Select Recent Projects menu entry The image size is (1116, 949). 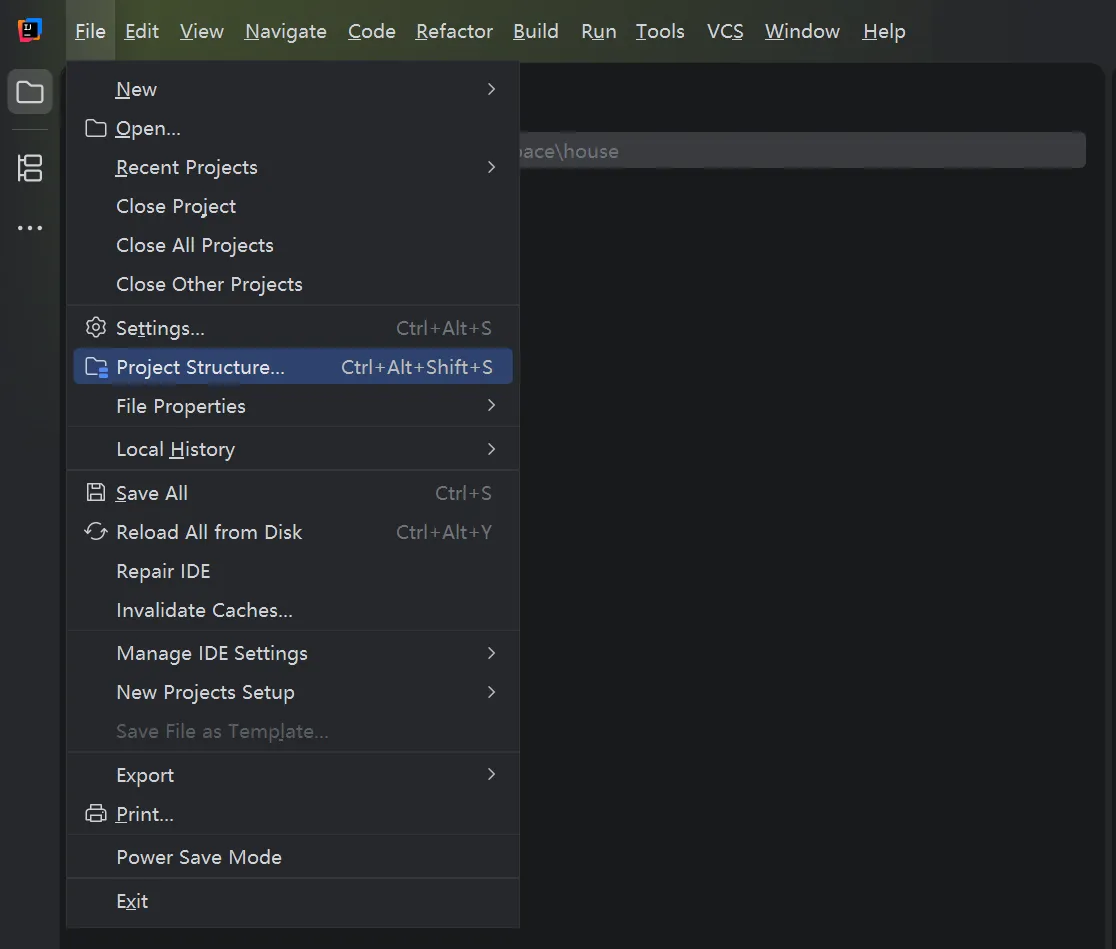tap(293, 167)
